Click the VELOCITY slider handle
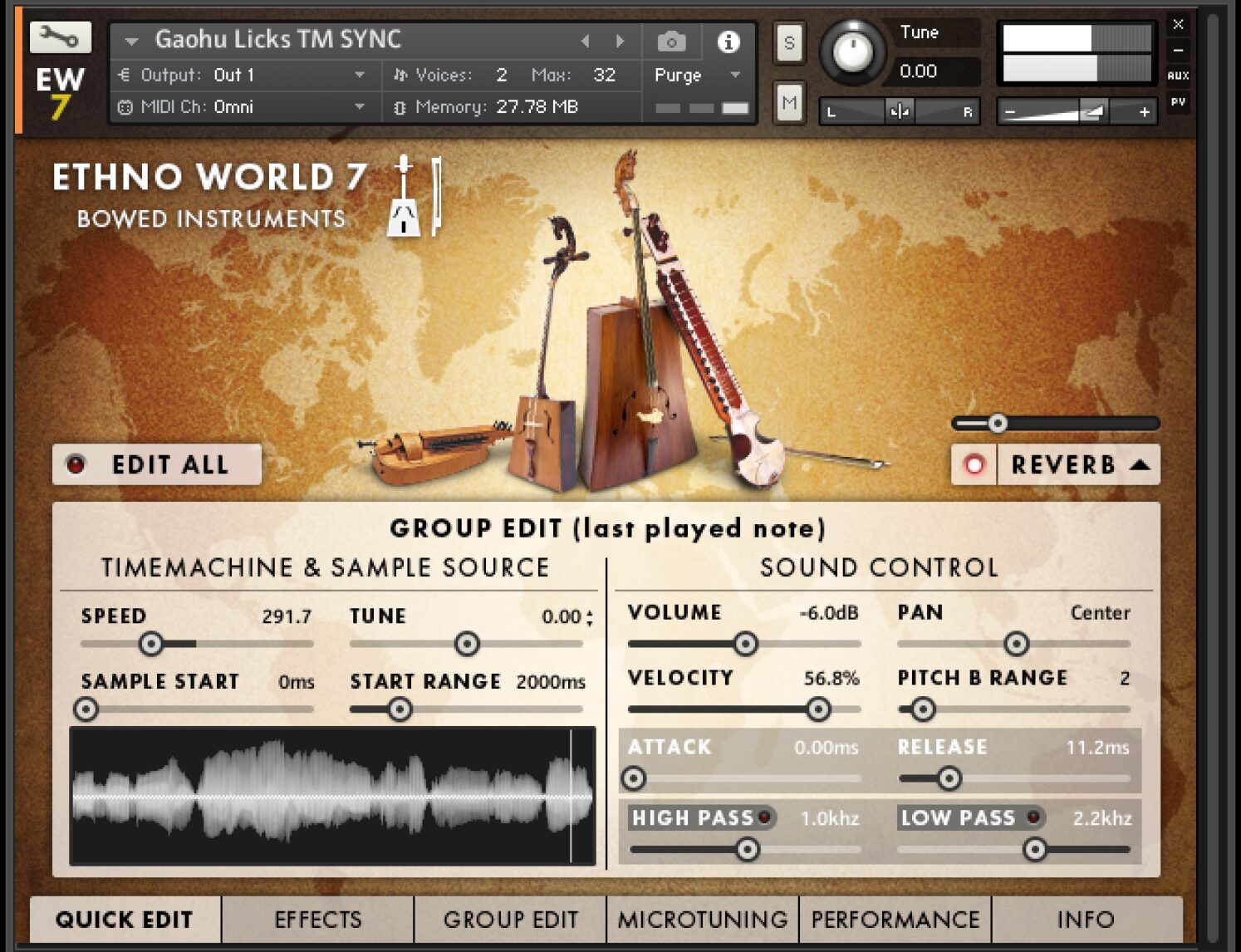The image size is (1241, 952). (819, 709)
